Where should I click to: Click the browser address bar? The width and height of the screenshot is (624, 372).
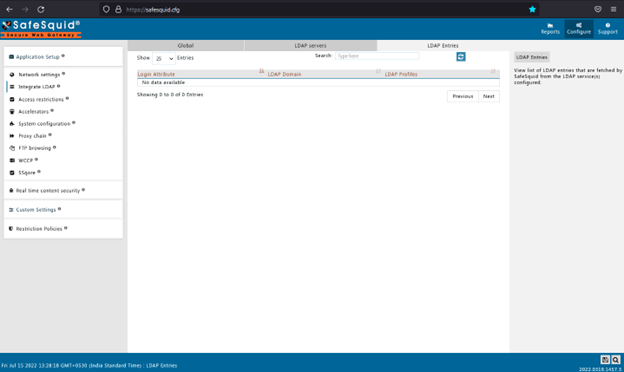pyautogui.click(x=318, y=9)
